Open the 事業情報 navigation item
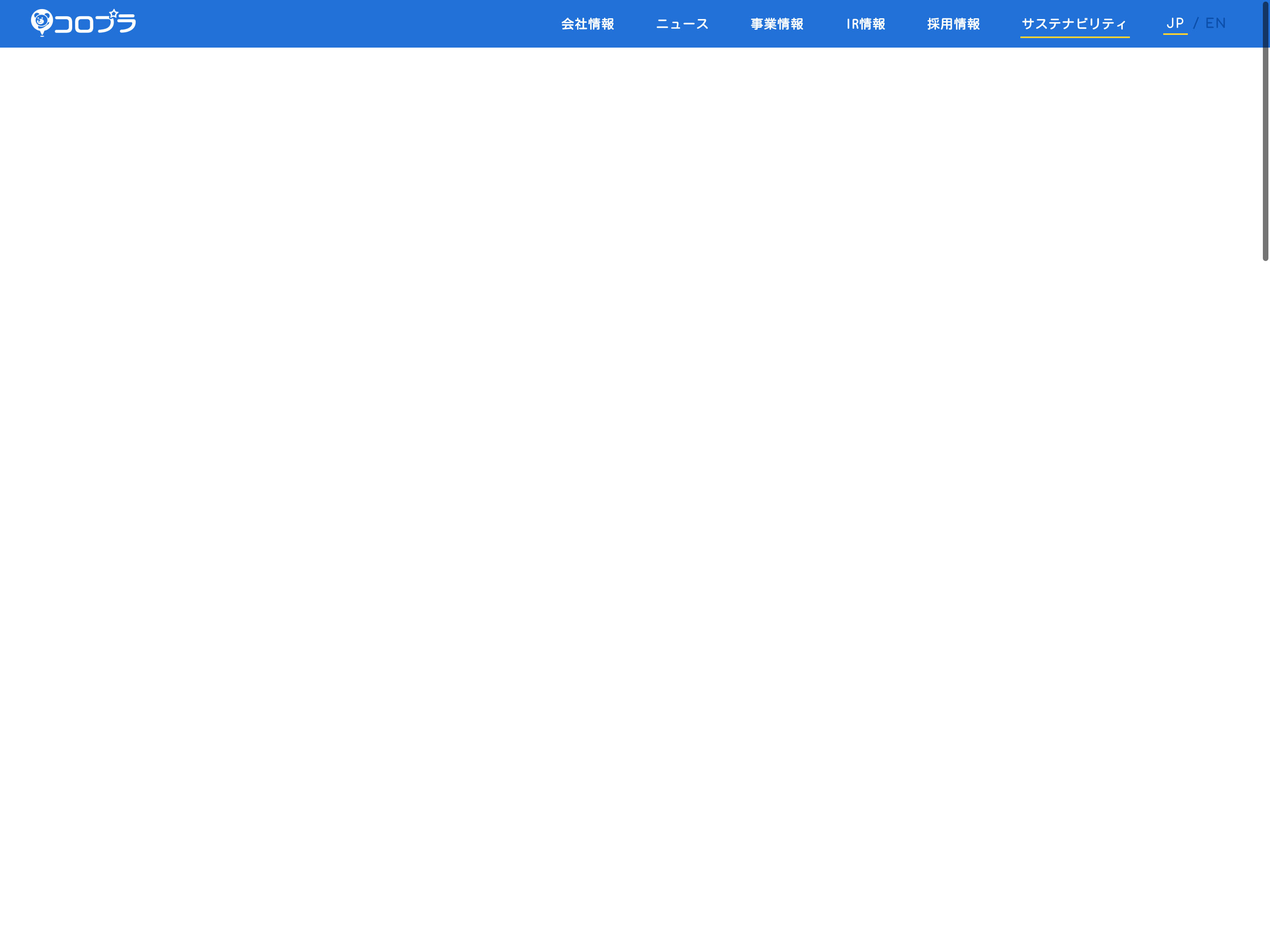The image size is (1270, 952). [x=777, y=24]
